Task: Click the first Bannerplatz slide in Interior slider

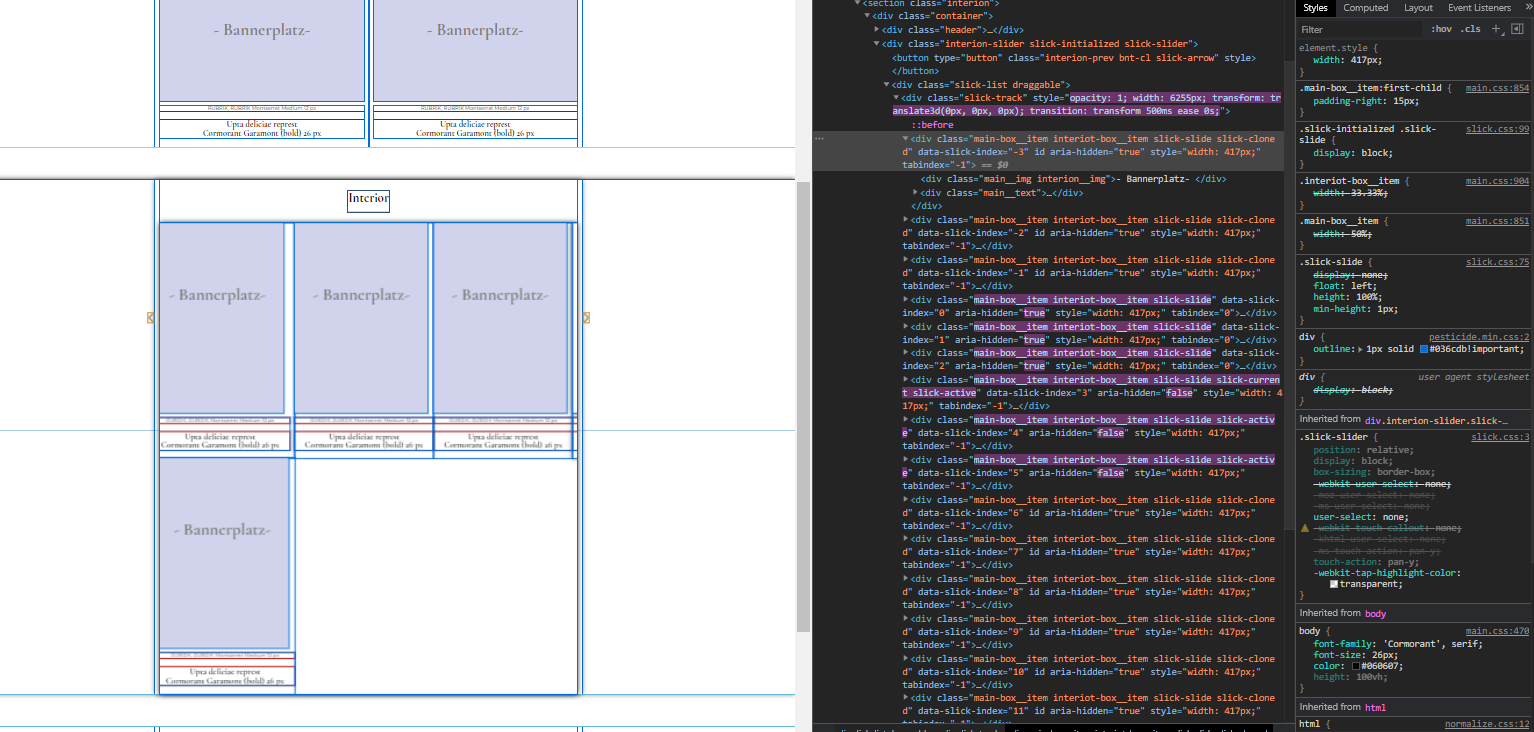Action: 222,318
